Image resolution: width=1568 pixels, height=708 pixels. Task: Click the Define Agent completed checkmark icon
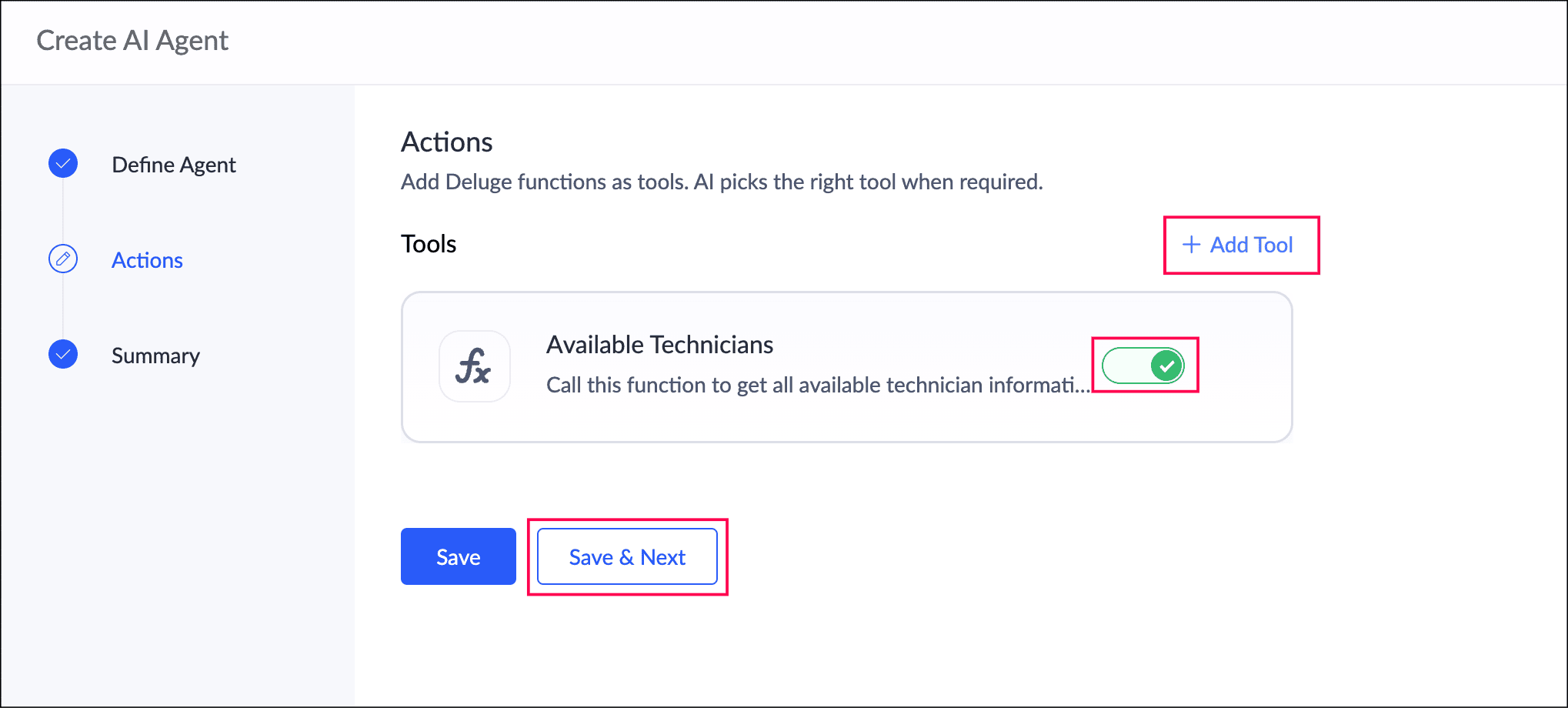[63, 164]
